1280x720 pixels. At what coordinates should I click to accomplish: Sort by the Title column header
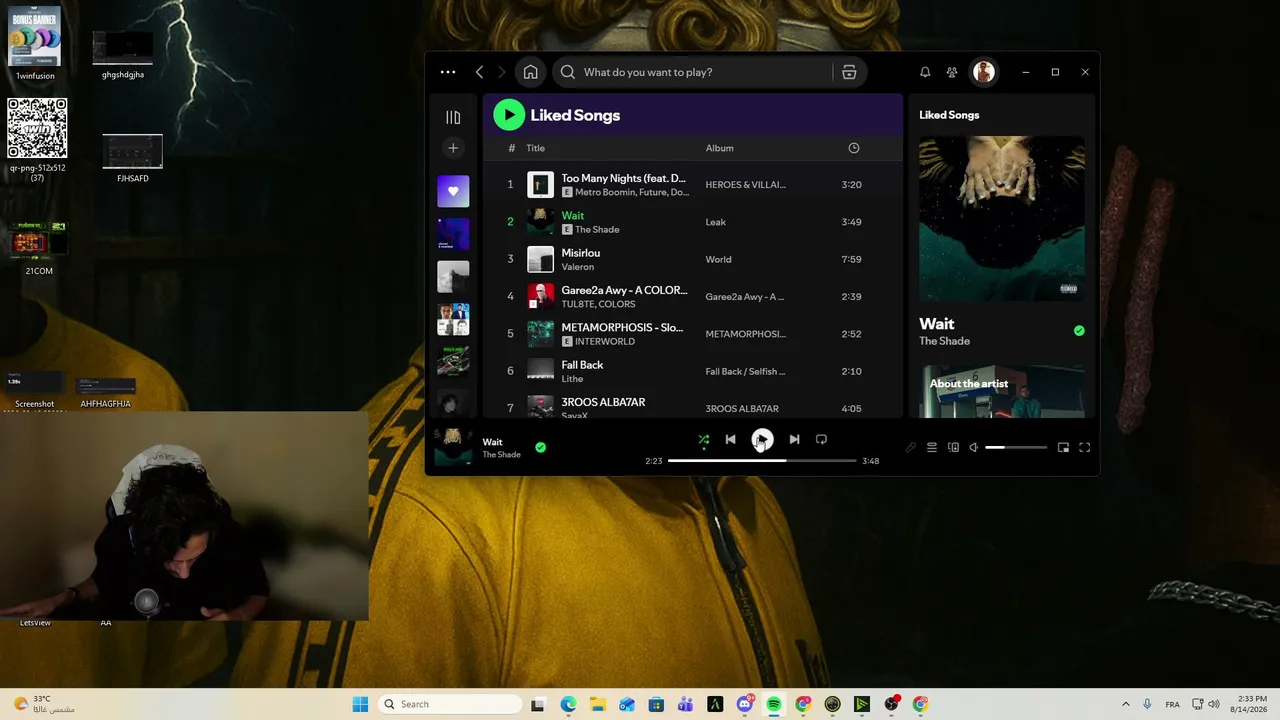(x=536, y=148)
